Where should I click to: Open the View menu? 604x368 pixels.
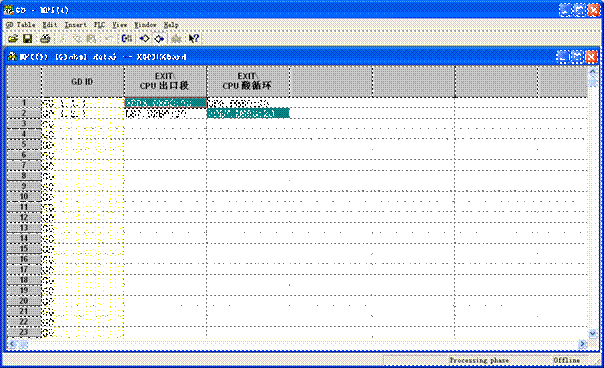tap(120, 25)
